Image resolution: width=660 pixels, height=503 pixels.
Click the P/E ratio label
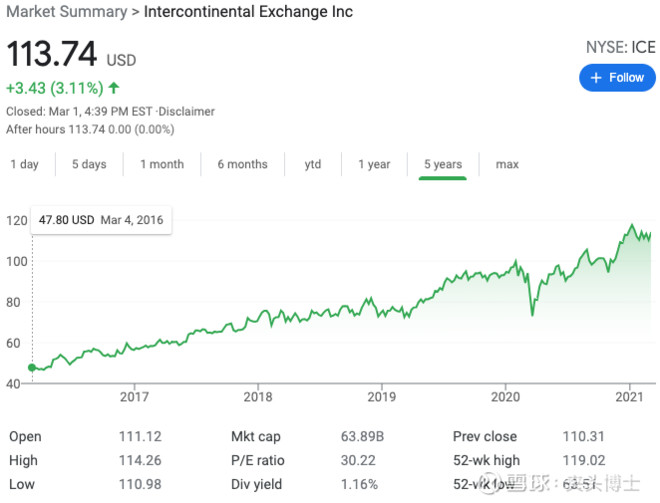pyautogui.click(x=258, y=460)
